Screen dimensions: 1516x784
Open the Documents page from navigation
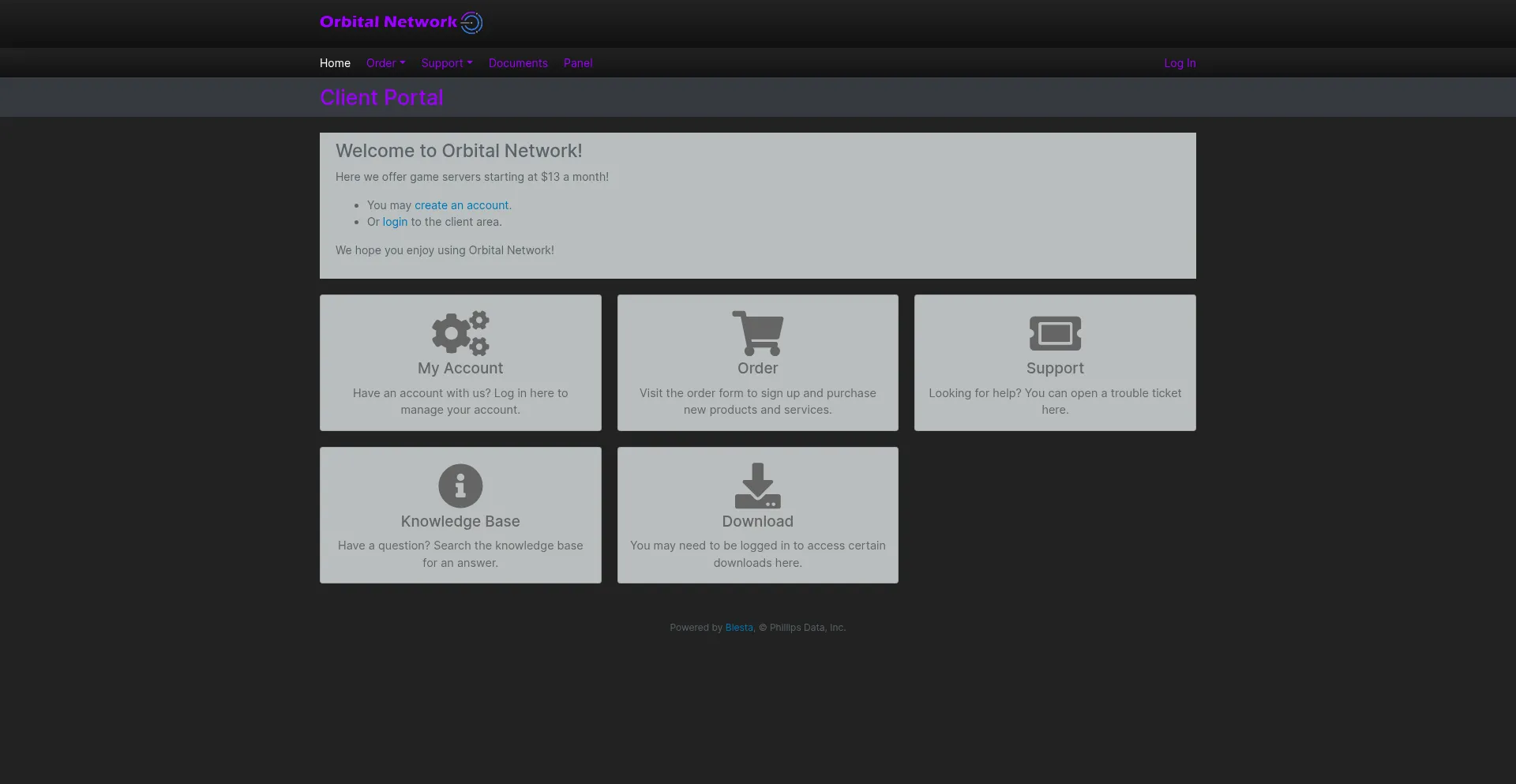(517, 62)
